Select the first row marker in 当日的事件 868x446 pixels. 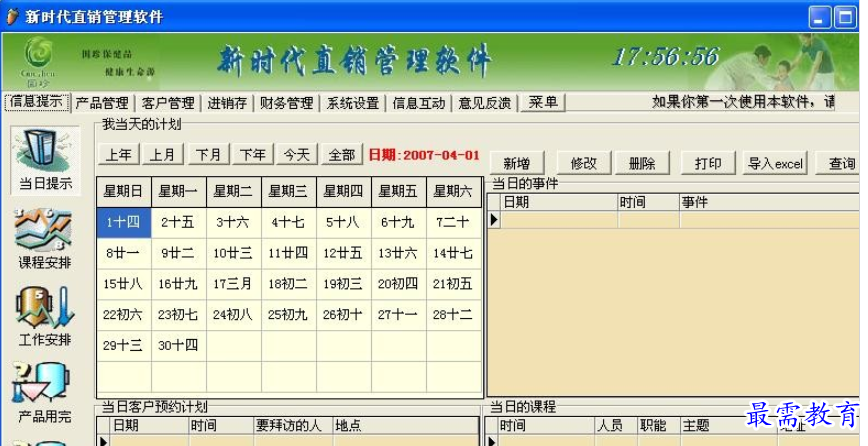(494, 220)
